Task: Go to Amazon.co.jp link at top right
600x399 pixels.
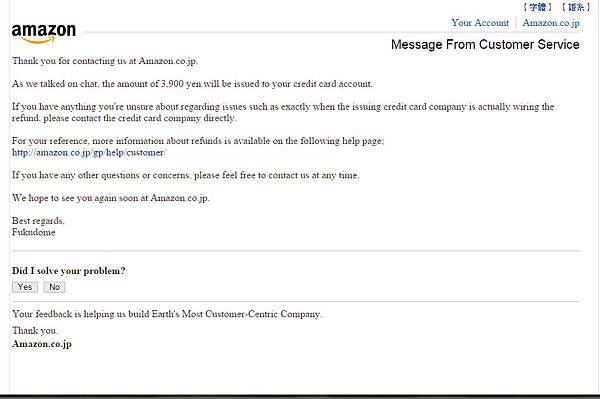Action: pos(551,23)
